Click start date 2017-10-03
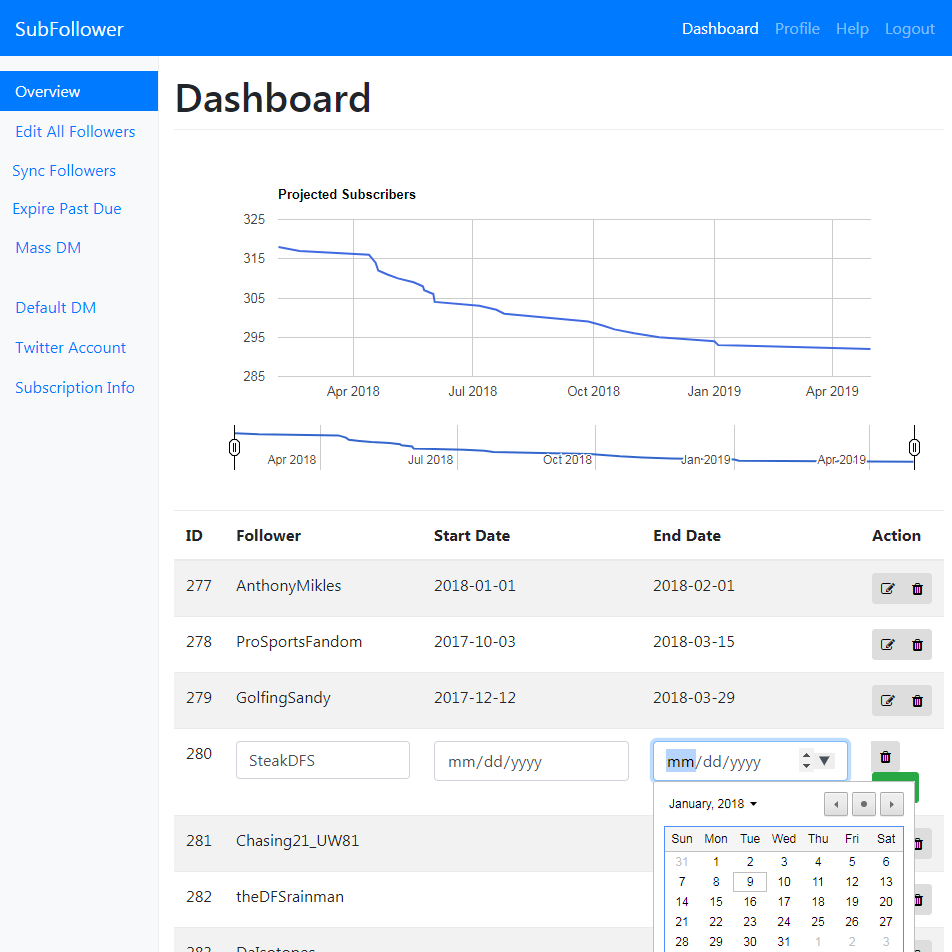Image resolution: width=952 pixels, height=952 pixels. [x=475, y=642]
